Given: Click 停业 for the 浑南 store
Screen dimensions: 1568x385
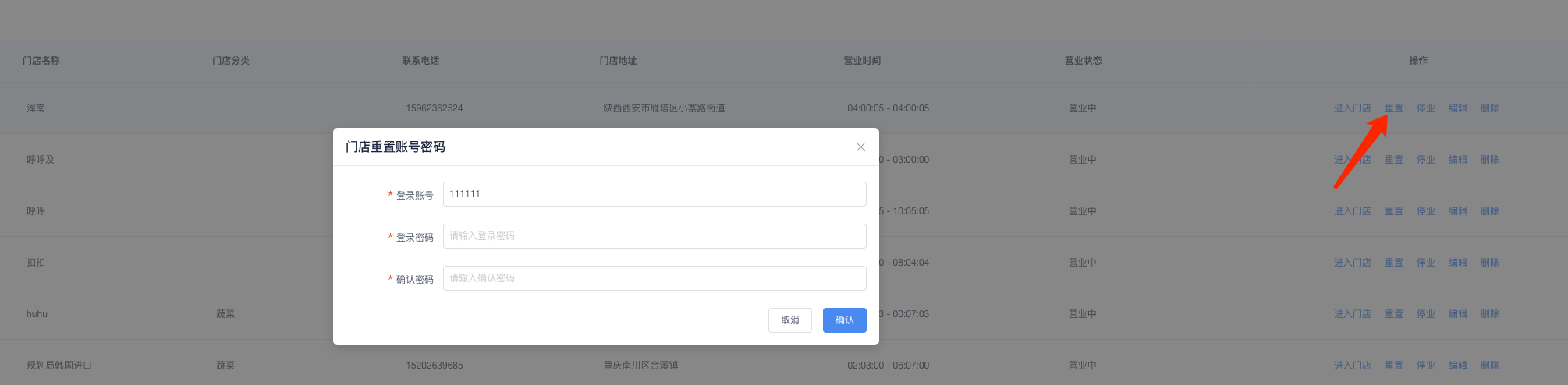Looking at the screenshot, I should coord(1425,108).
